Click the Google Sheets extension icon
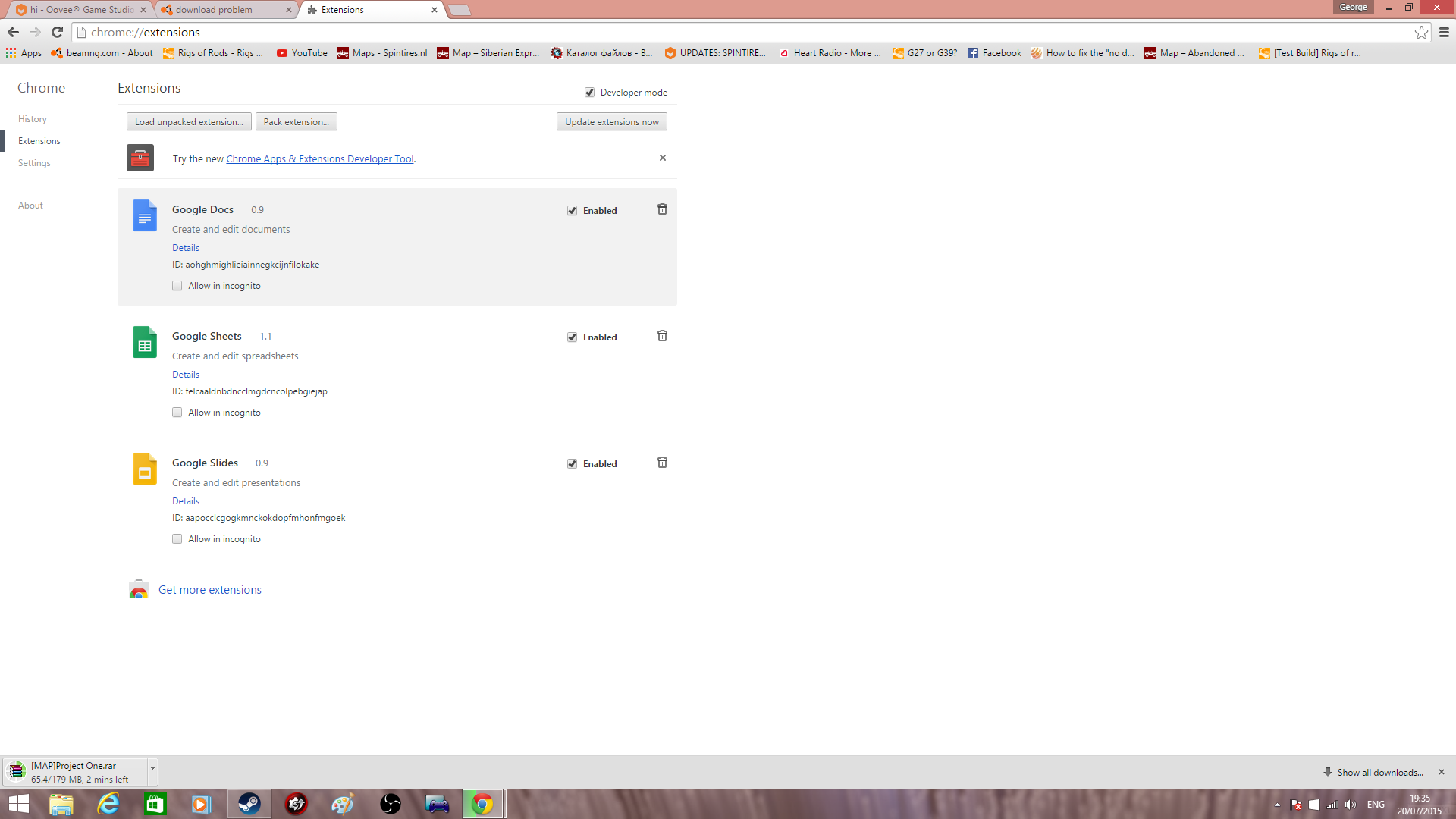The width and height of the screenshot is (1456, 819). click(144, 342)
